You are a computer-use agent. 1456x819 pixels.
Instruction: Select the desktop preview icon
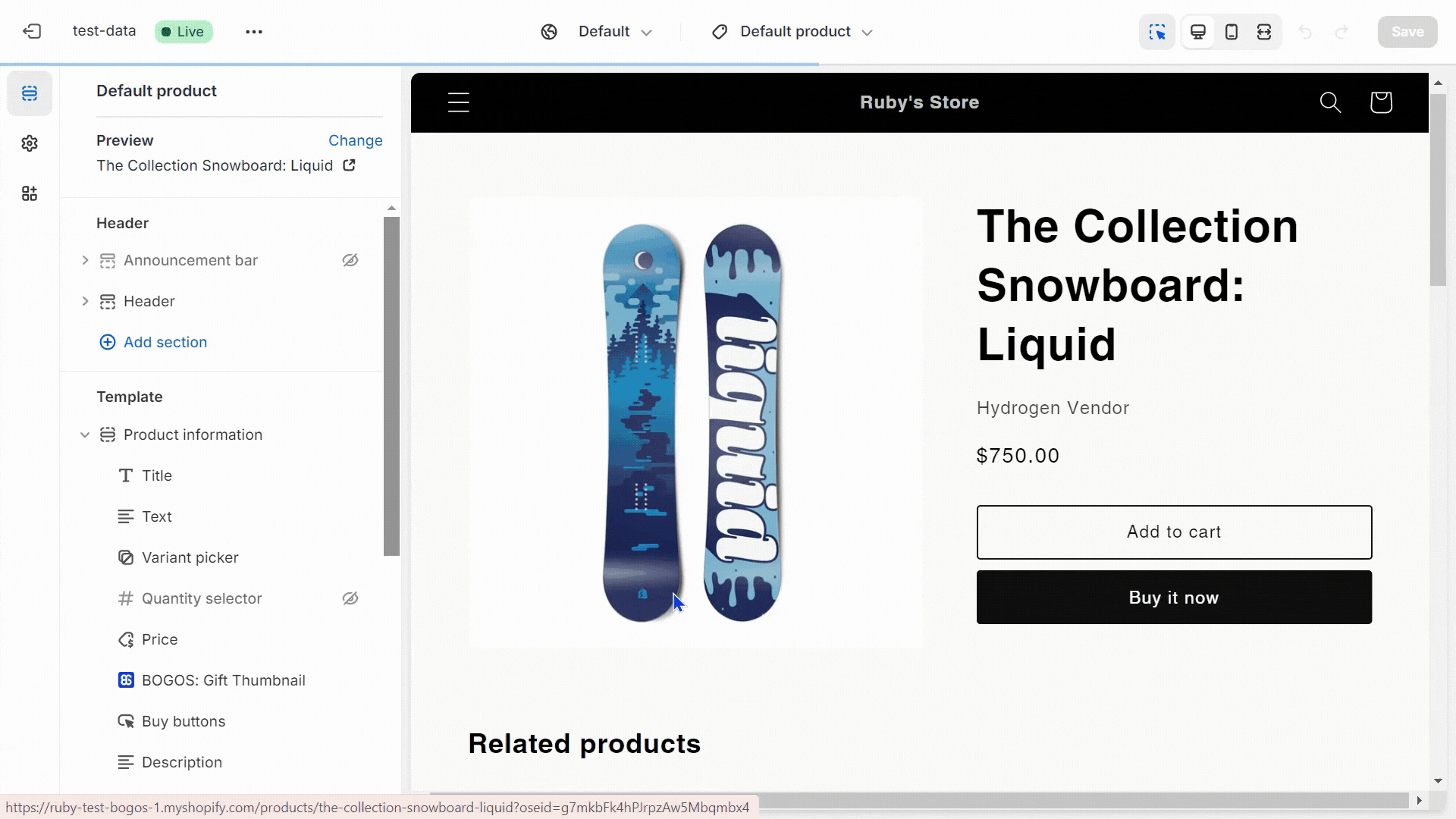tap(1198, 32)
